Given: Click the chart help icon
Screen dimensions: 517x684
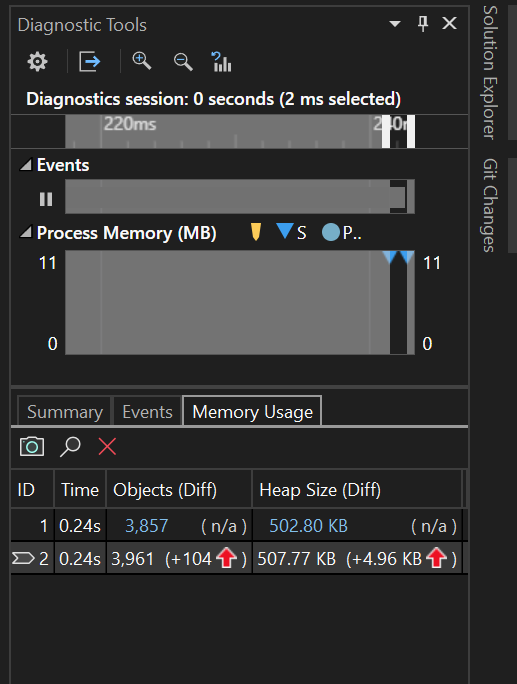Looking at the screenshot, I should [x=221, y=62].
